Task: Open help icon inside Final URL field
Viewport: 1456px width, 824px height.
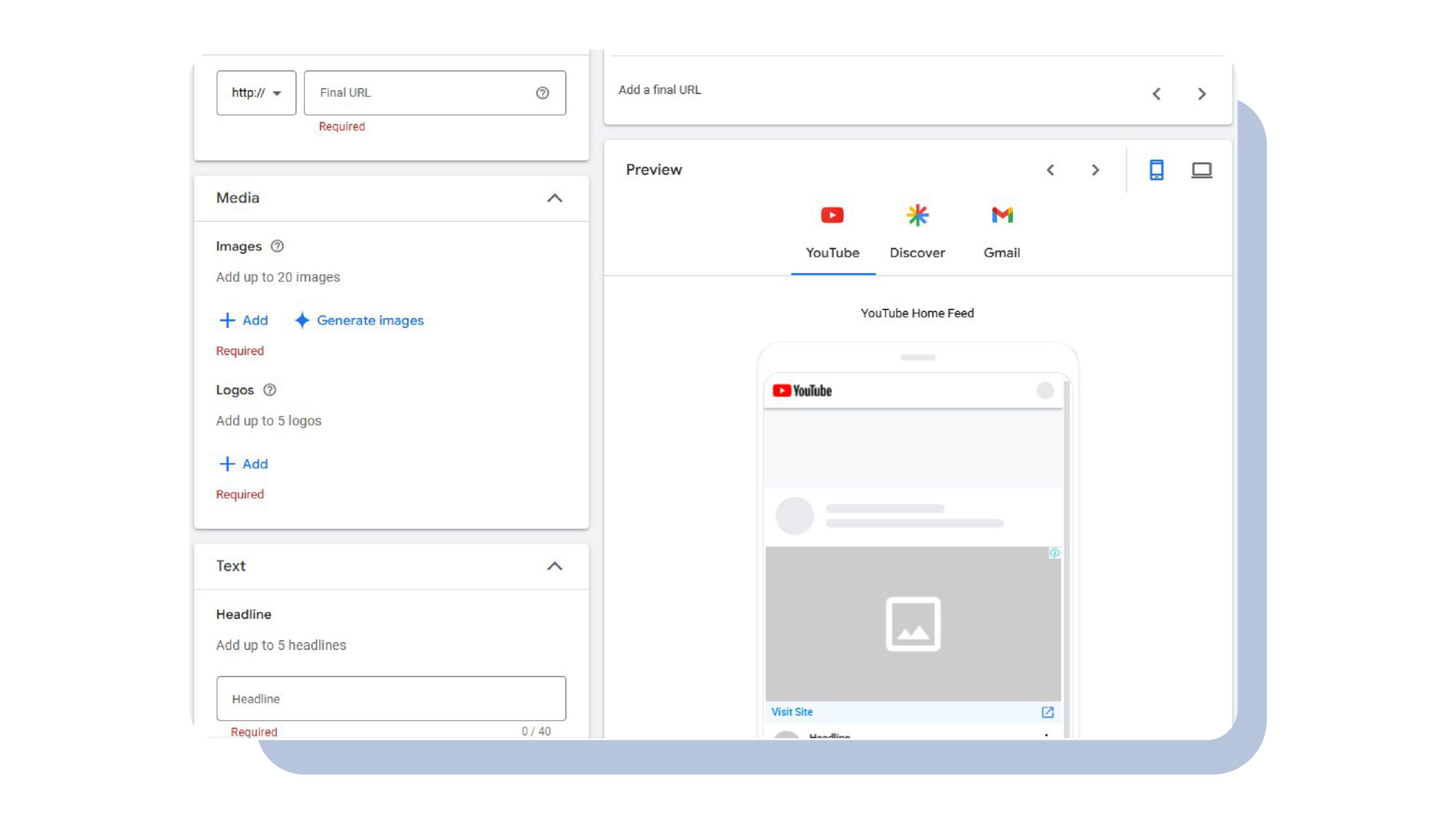Action: point(543,93)
